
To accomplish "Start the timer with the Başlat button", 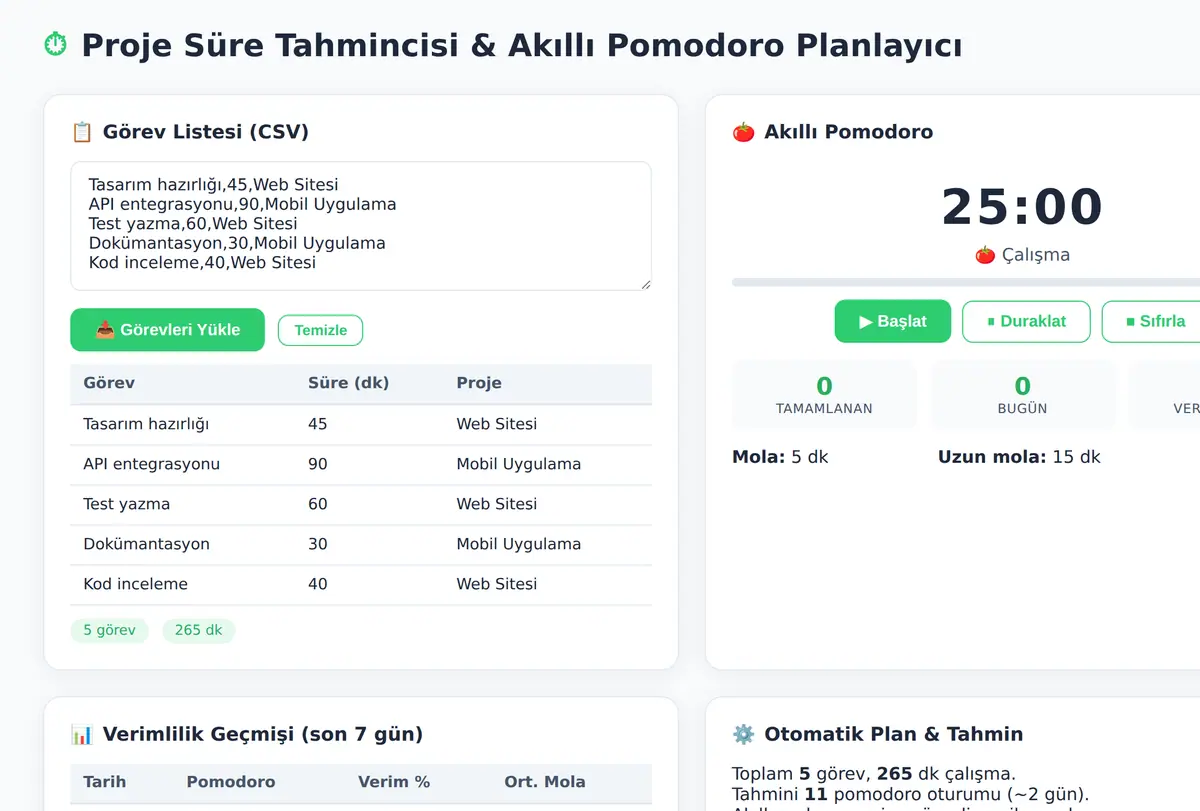I will [x=893, y=321].
